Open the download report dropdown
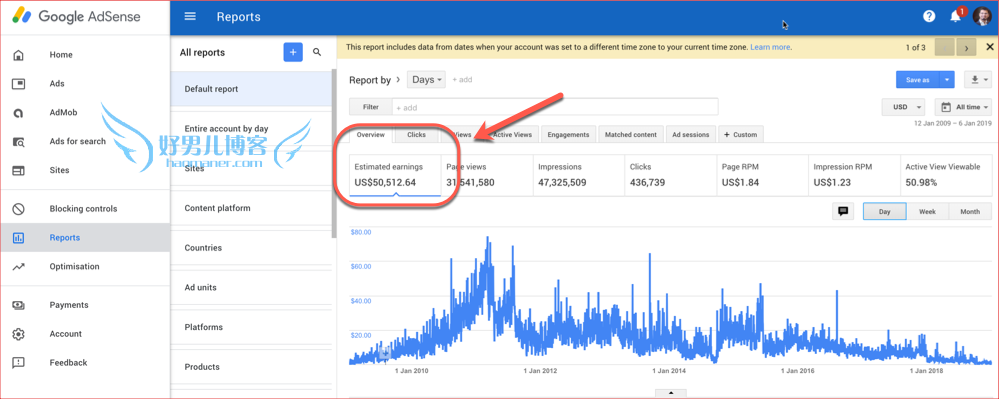This screenshot has width=999, height=399. click(x=978, y=80)
